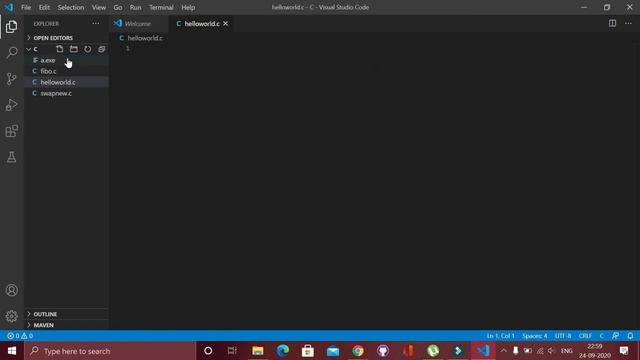The width and height of the screenshot is (640, 360).
Task: Open the Go menu
Action: pos(118,7)
